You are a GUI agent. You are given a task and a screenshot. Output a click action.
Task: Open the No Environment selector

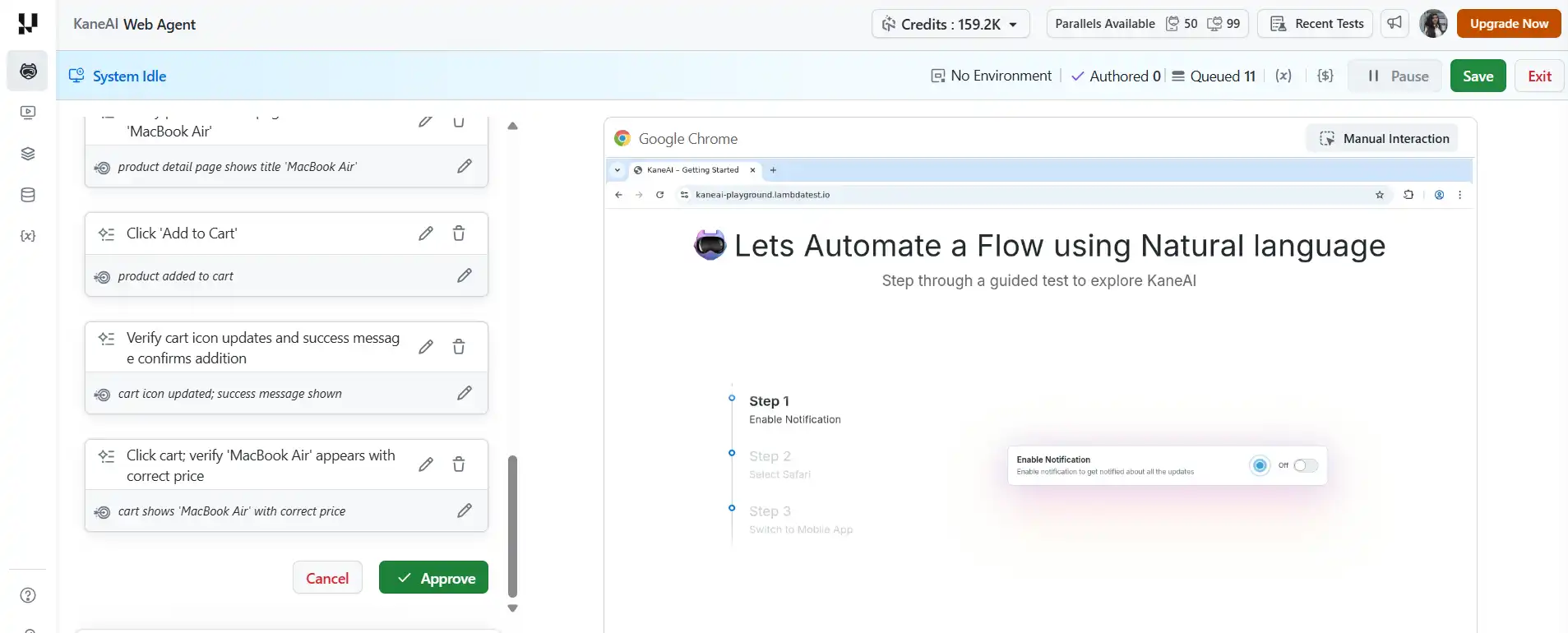point(992,76)
